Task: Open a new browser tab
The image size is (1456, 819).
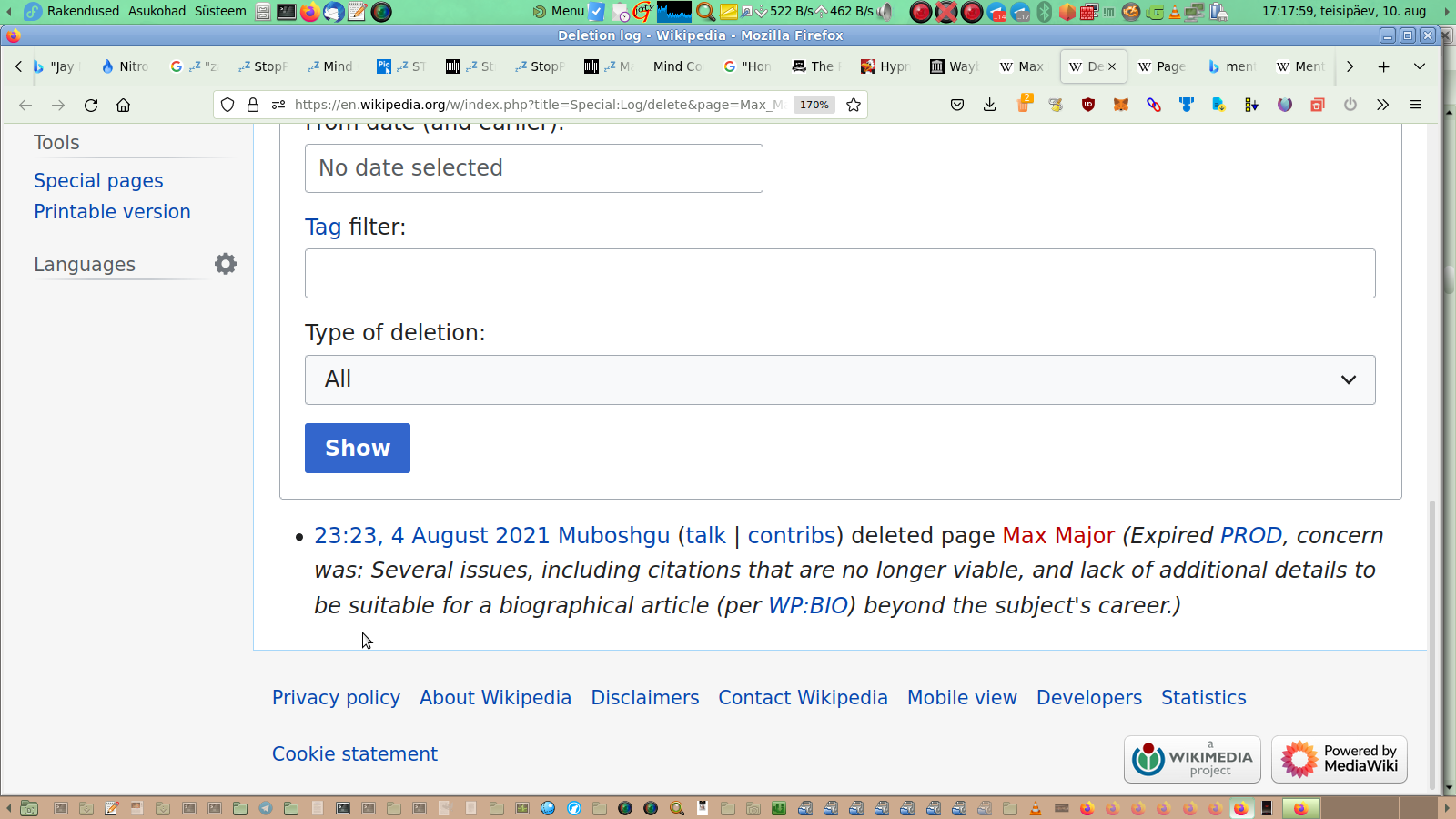Action: point(1383,66)
